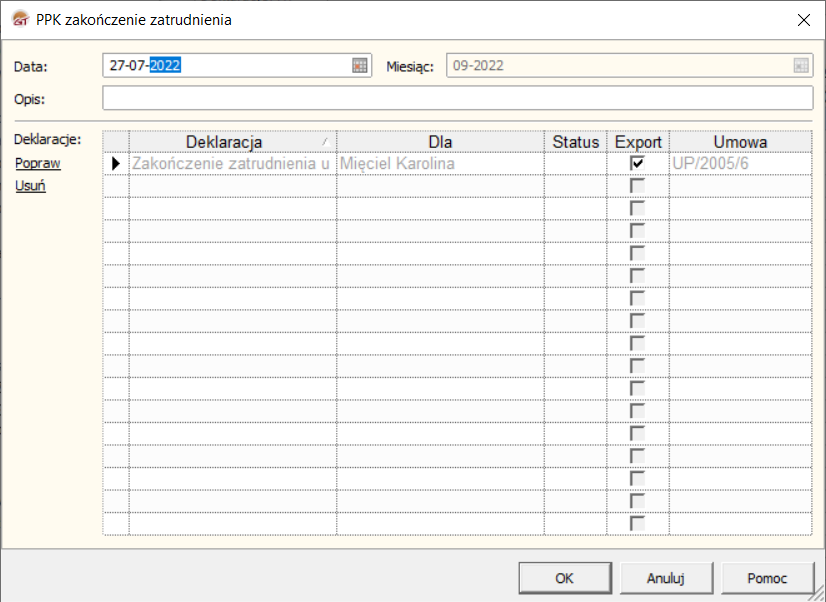Open help with the Pomoc button
Image resolution: width=826 pixels, height=602 pixels.
tap(767, 578)
